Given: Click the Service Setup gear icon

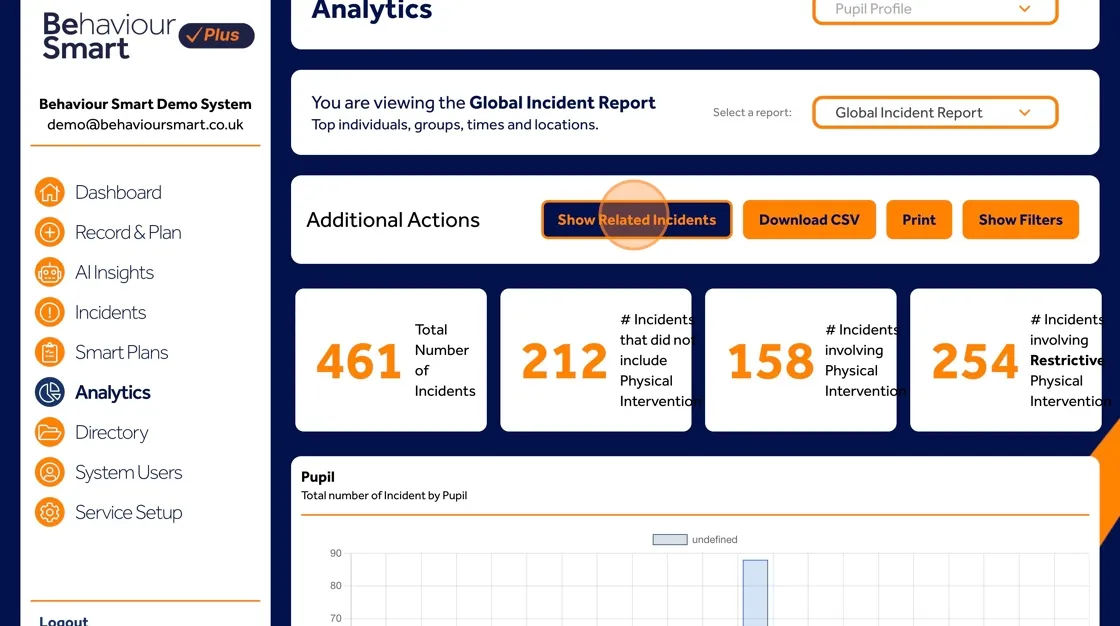Looking at the screenshot, I should 49,512.
